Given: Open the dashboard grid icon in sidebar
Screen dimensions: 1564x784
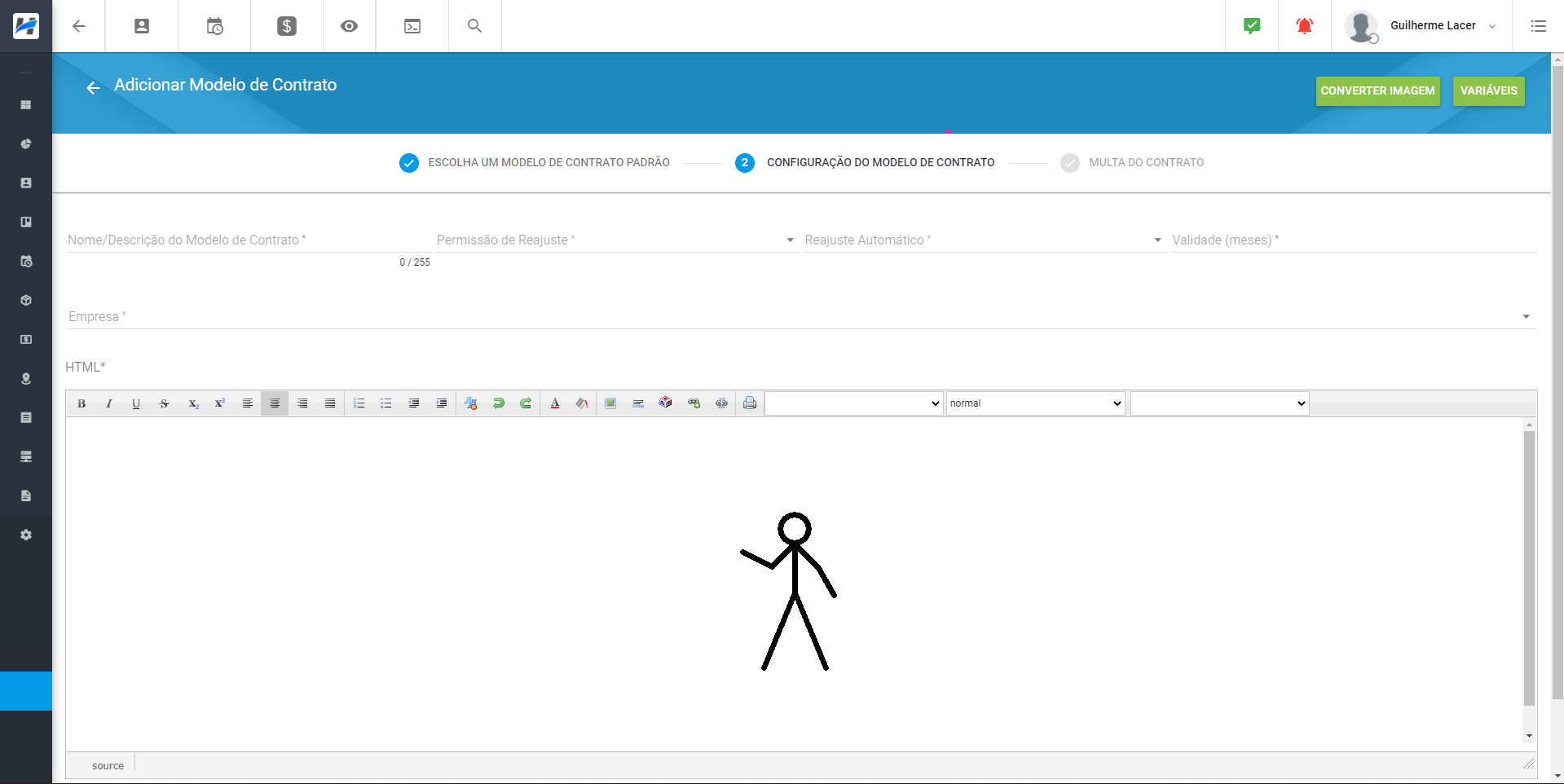Looking at the screenshot, I should click(x=26, y=105).
